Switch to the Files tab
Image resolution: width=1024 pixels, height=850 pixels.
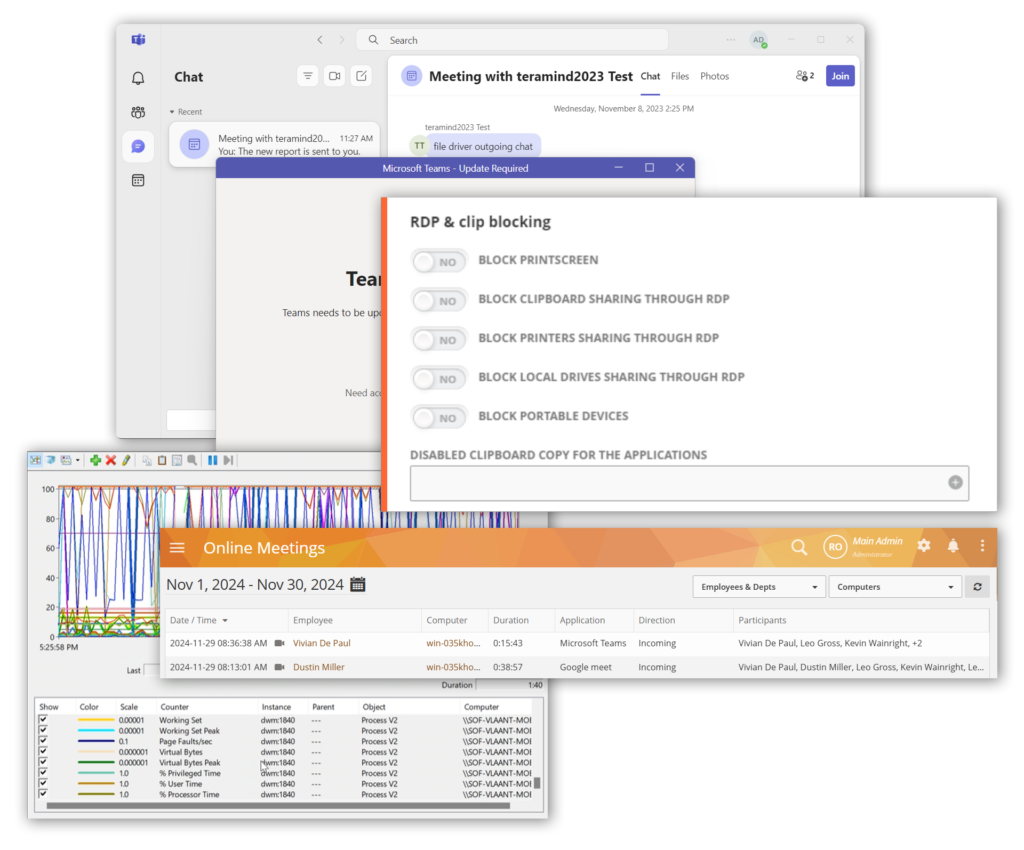pyautogui.click(x=680, y=76)
